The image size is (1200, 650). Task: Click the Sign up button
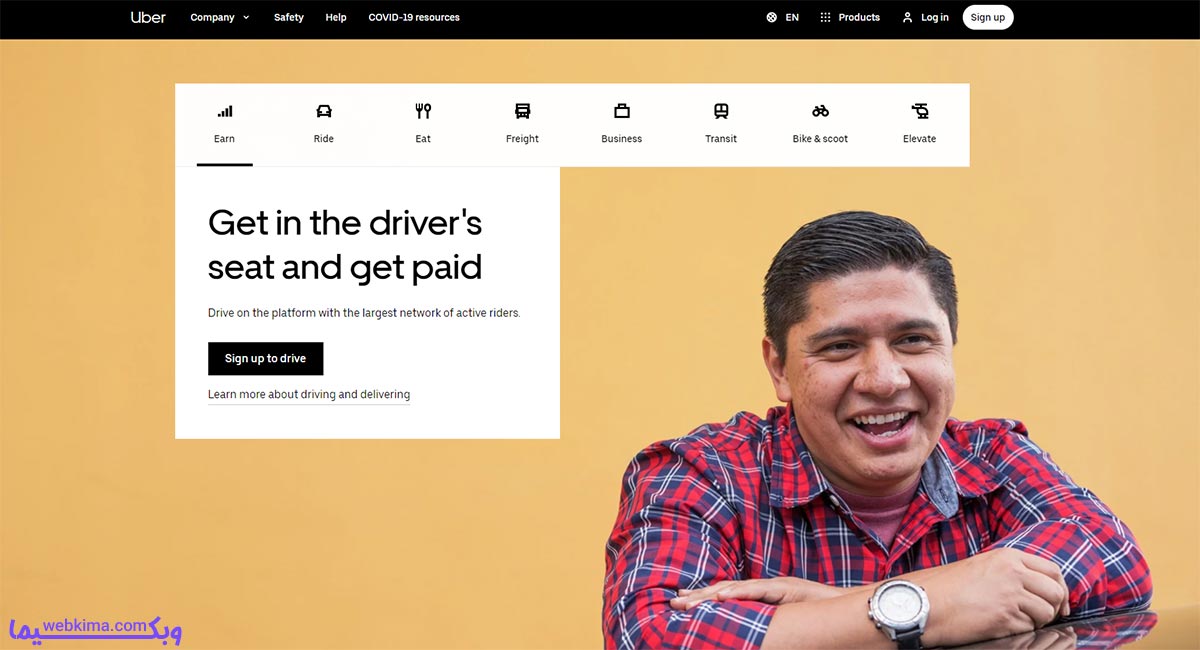tap(988, 18)
